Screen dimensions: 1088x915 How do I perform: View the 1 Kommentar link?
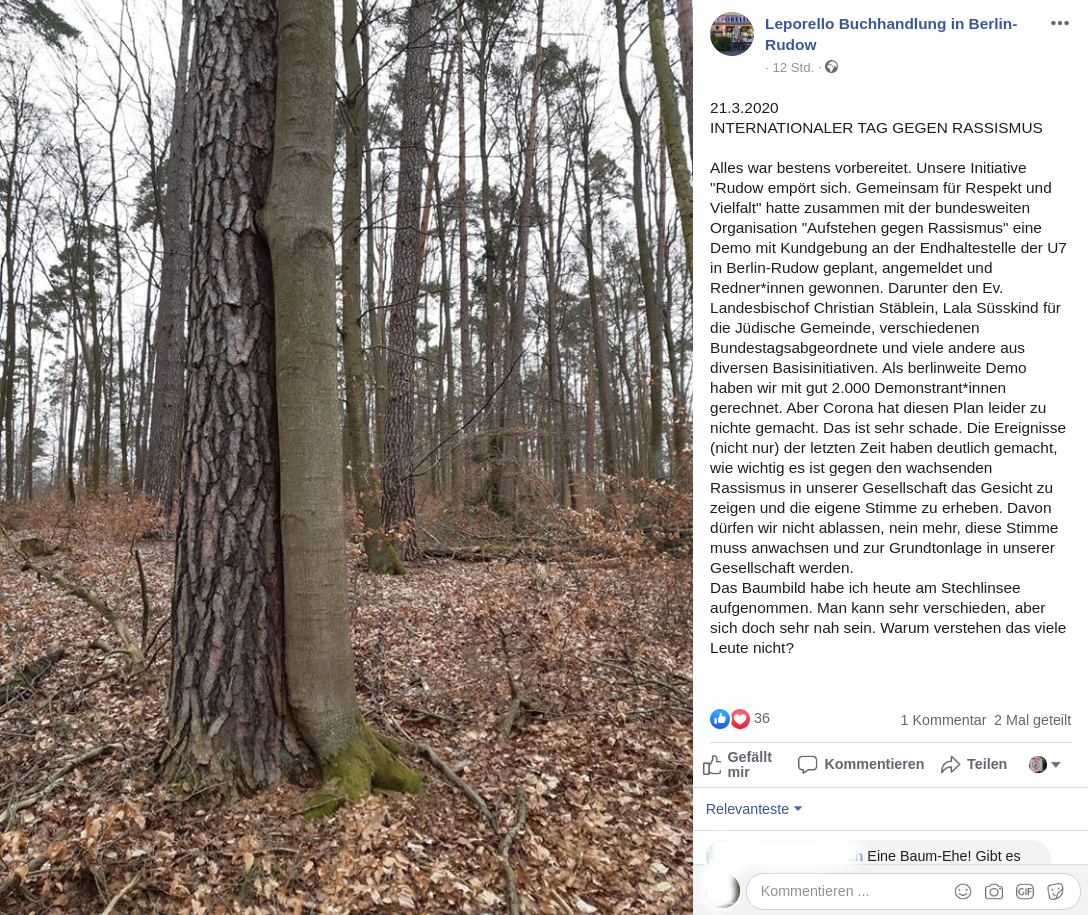(x=943, y=720)
